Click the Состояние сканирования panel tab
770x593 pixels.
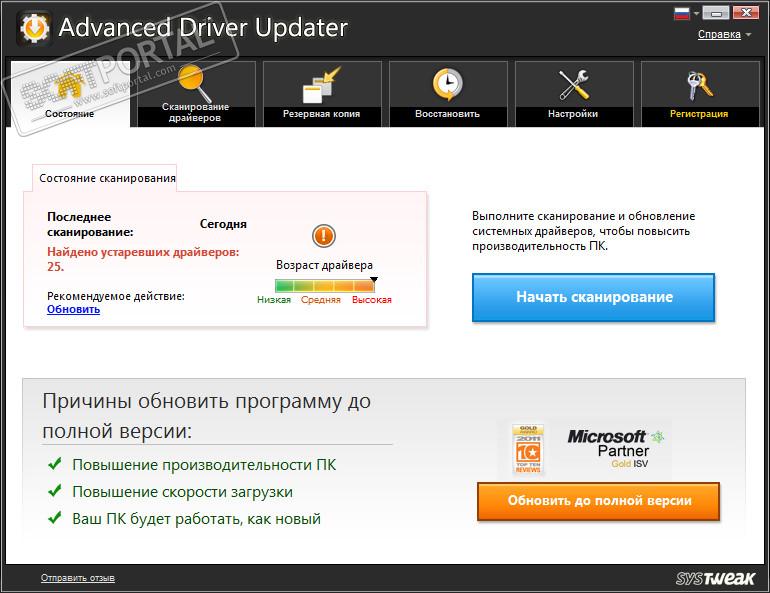click(107, 178)
